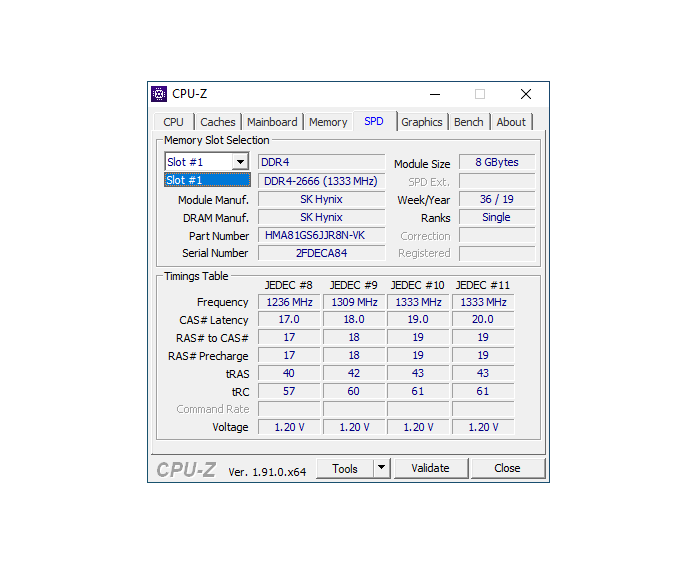The image size is (696, 564).
Task: Click CAS# Latency value 19.0
Action: 418,319
